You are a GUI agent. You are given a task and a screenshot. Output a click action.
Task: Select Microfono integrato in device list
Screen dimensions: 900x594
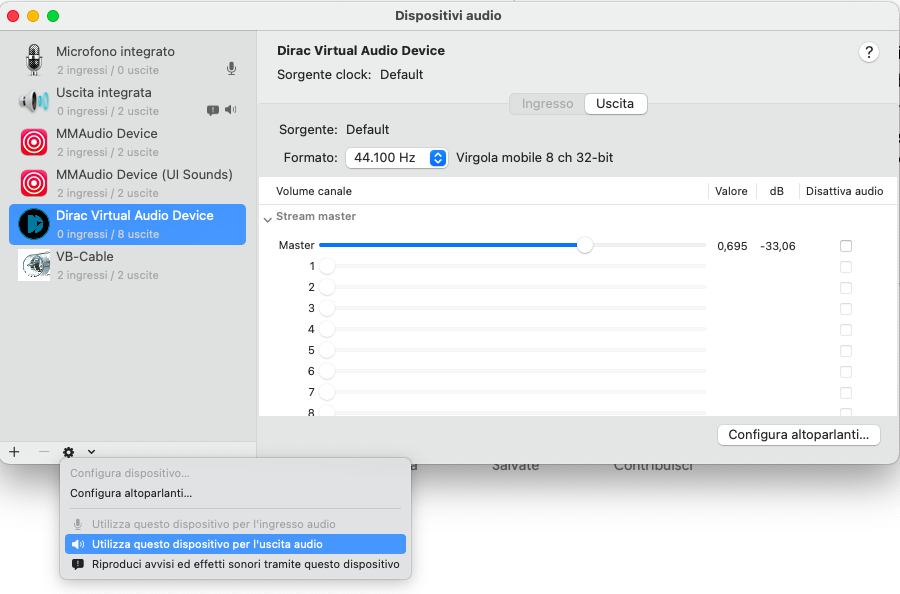[x=127, y=60]
